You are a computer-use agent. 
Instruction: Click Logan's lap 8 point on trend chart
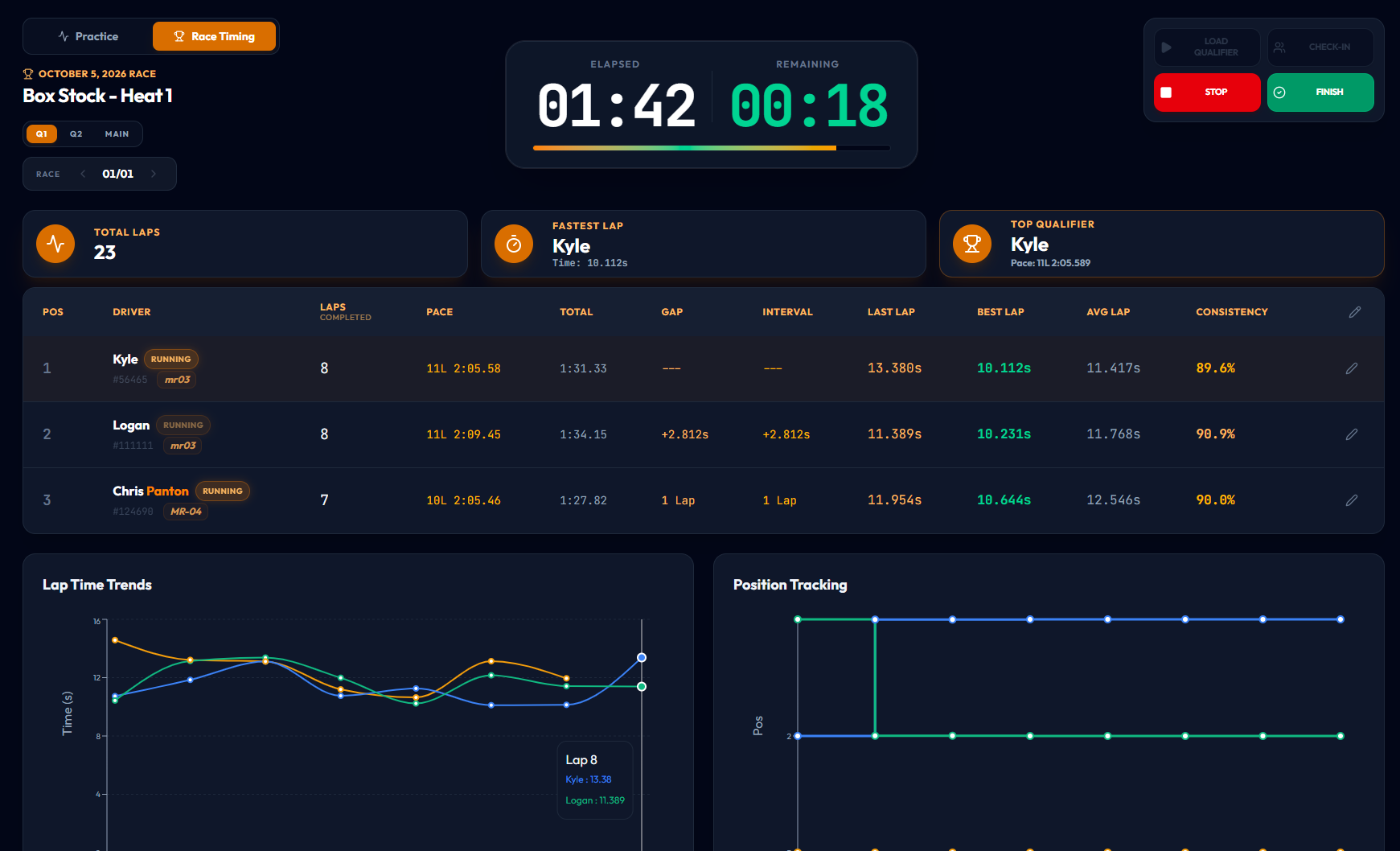tap(642, 687)
